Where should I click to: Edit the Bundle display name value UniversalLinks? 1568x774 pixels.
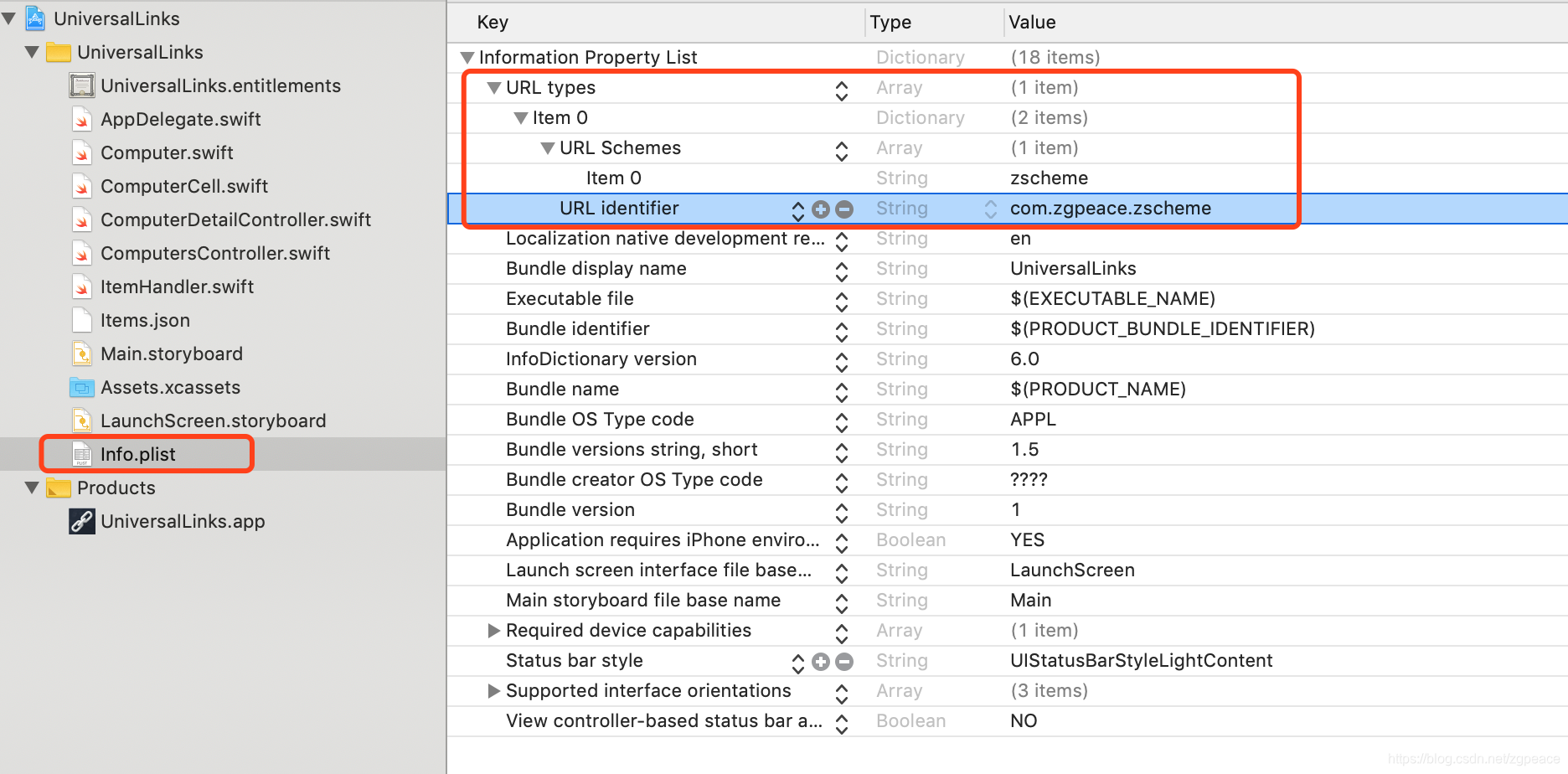pos(1073,269)
